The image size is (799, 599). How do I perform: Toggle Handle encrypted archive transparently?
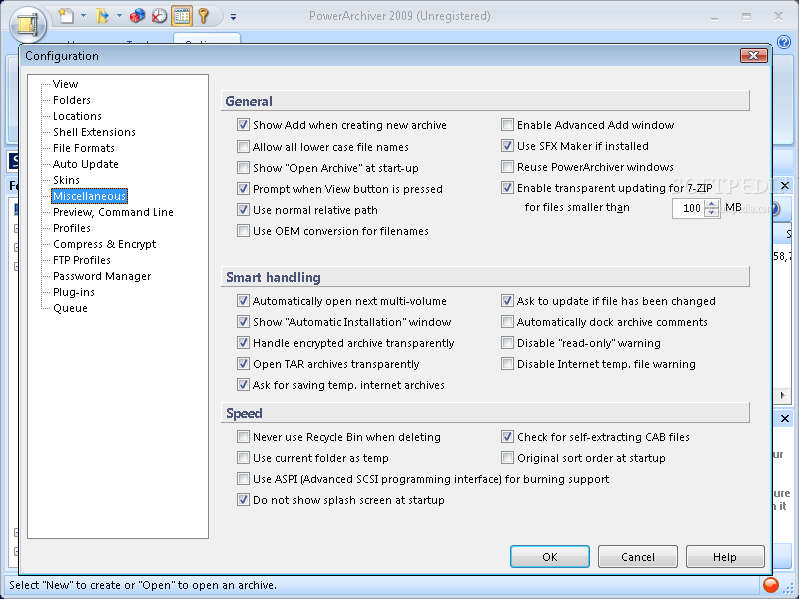[x=243, y=342]
